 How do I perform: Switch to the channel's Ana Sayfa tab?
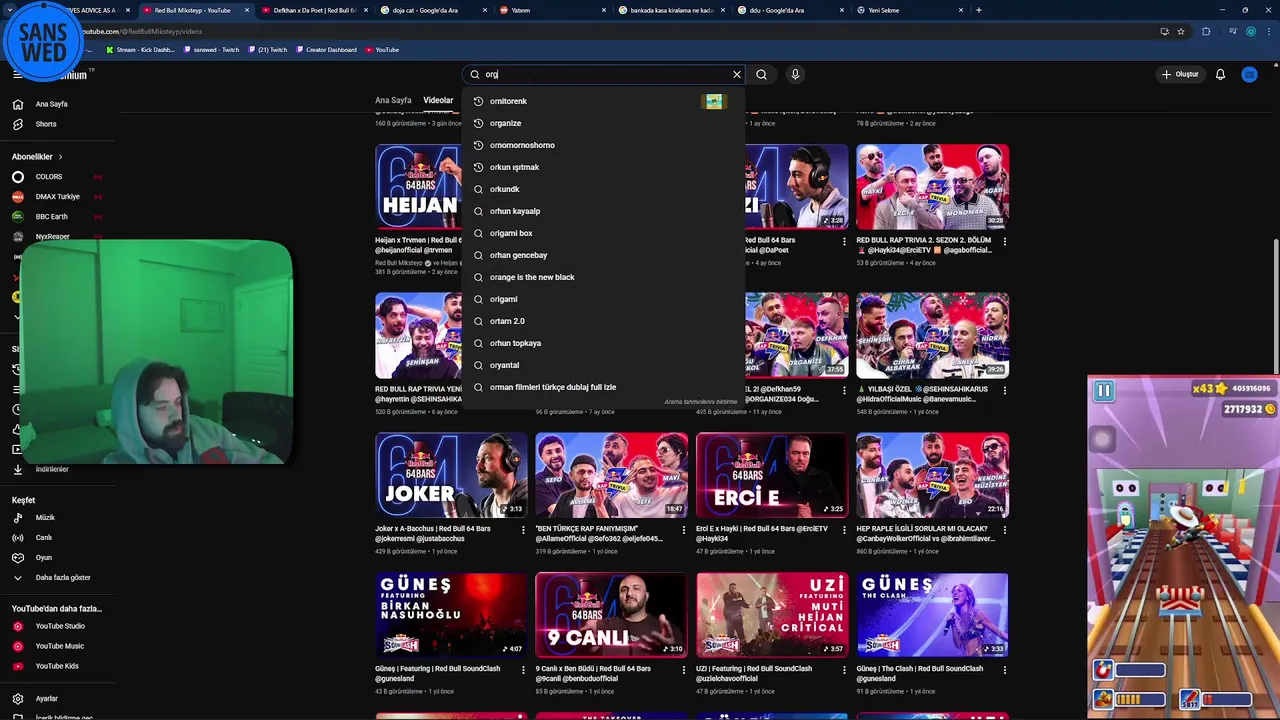(393, 100)
